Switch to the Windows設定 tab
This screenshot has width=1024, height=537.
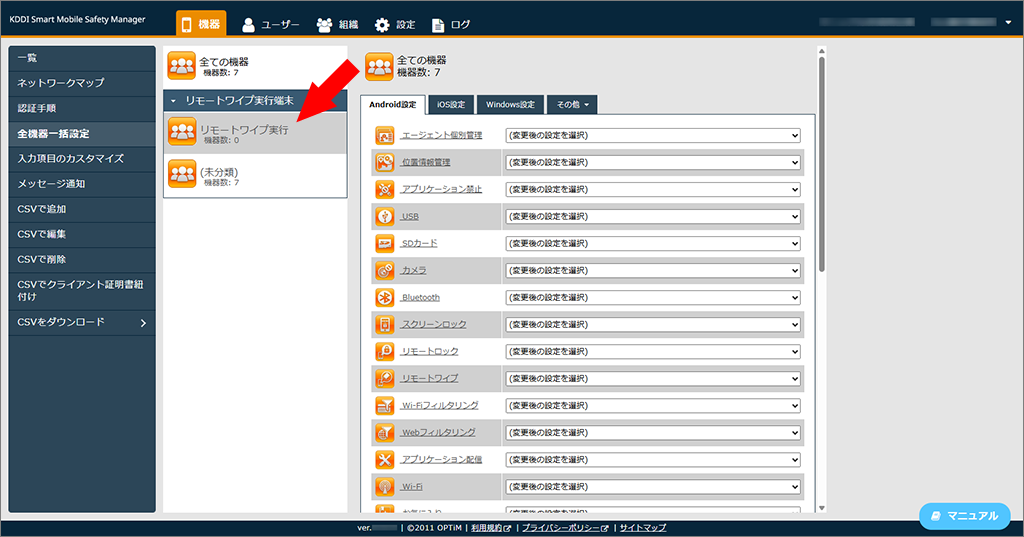pyautogui.click(x=510, y=105)
